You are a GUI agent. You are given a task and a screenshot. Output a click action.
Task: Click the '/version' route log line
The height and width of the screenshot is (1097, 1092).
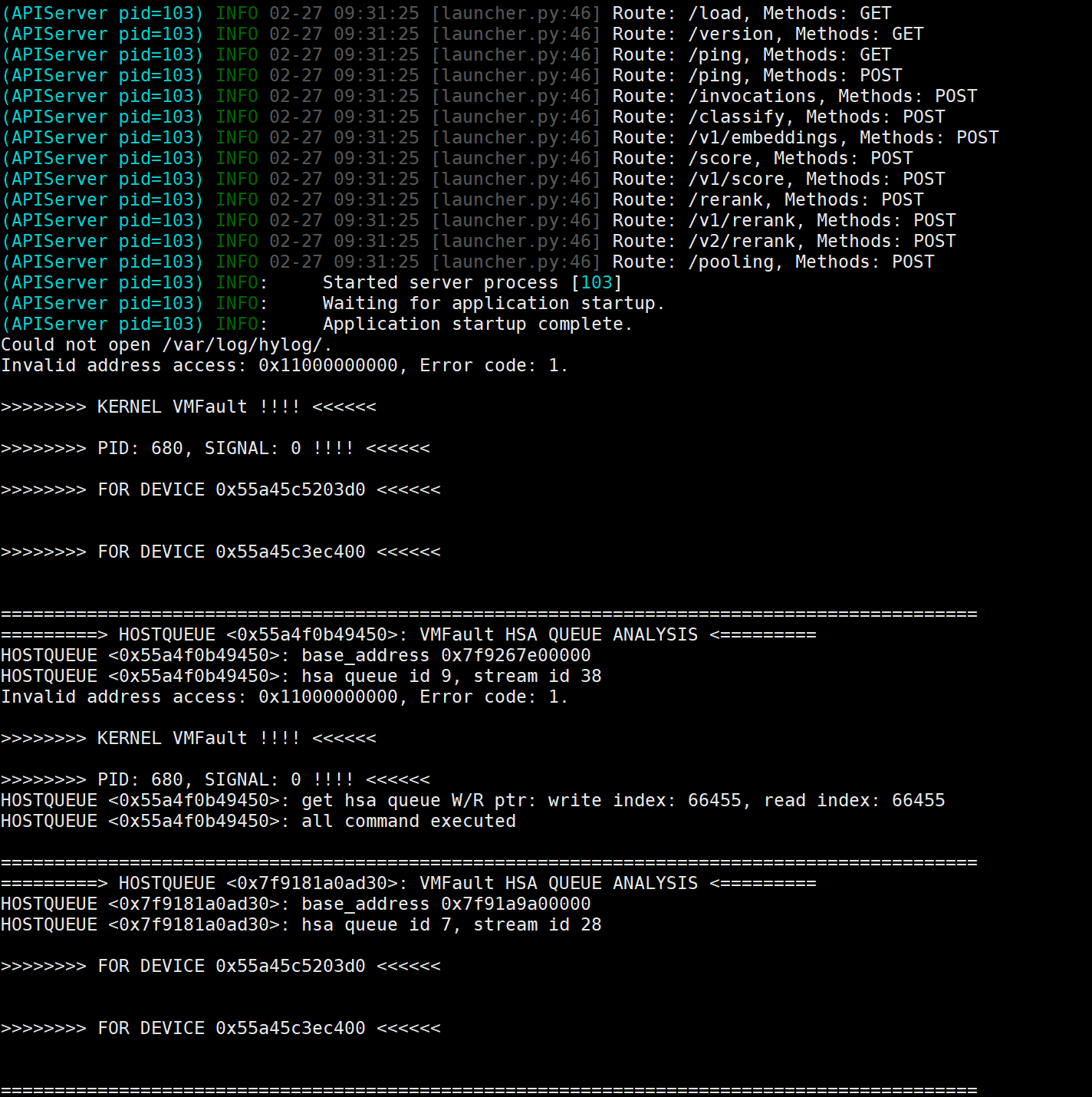[x=462, y=35]
